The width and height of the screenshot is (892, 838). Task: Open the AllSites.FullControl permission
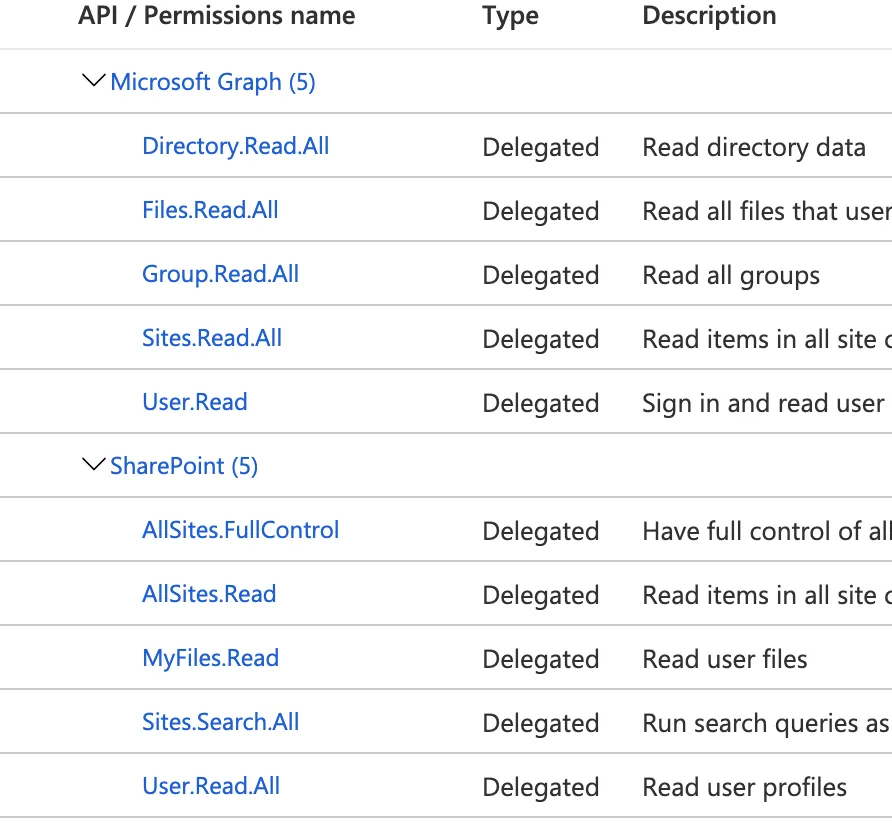[240, 530]
